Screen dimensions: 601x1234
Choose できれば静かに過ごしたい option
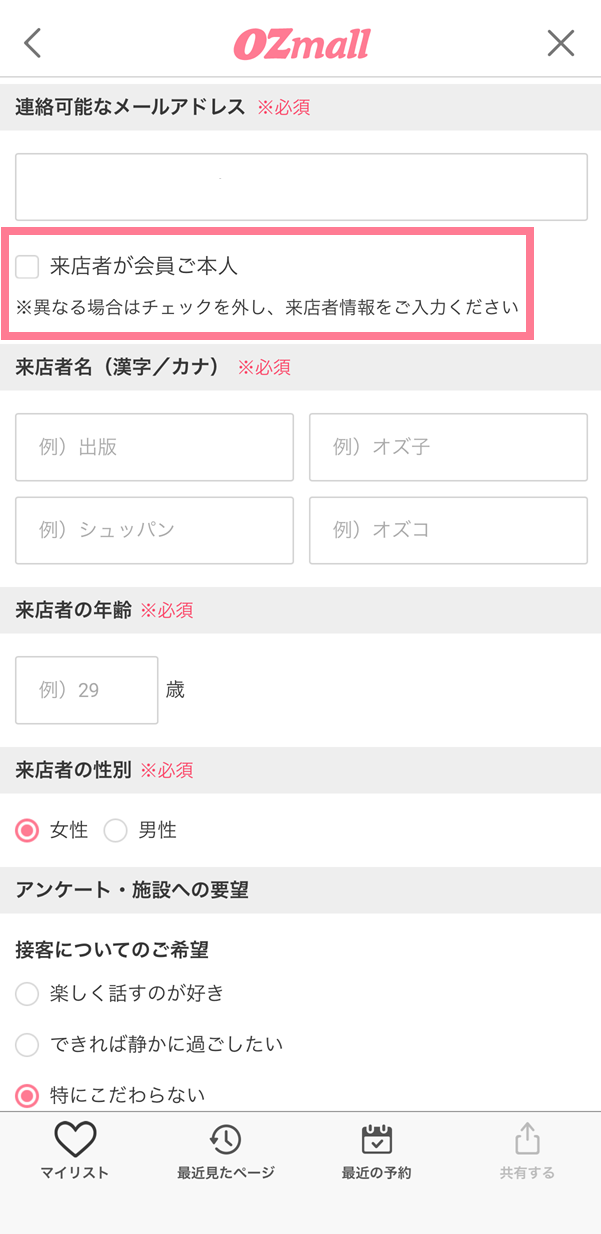tap(28, 1045)
